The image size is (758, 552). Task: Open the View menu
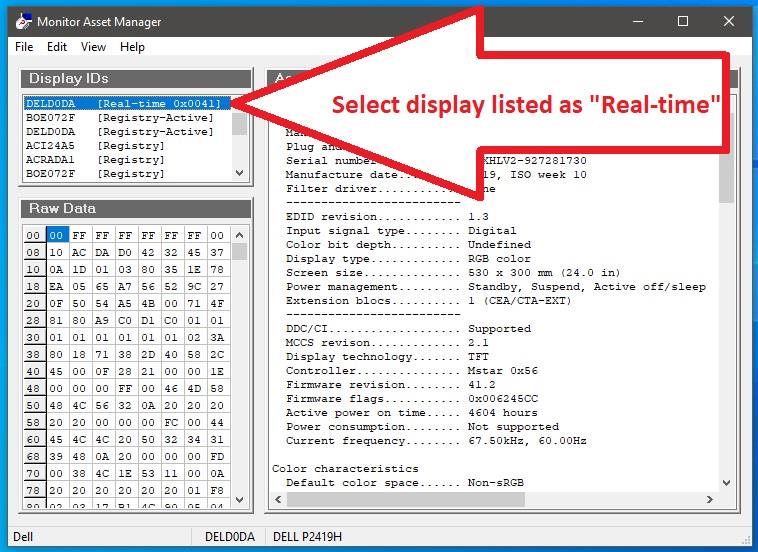[x=93, y=47]
